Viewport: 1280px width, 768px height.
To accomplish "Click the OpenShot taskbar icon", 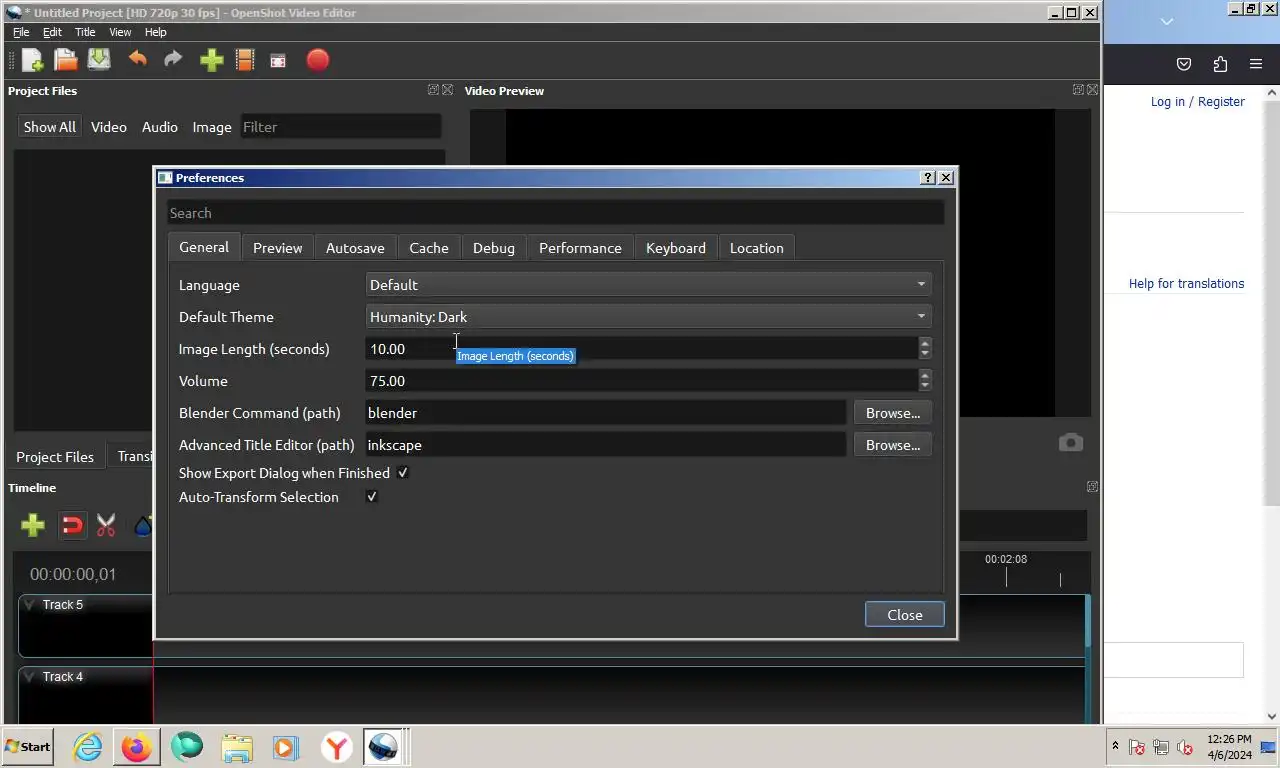I will click(383, 747).
